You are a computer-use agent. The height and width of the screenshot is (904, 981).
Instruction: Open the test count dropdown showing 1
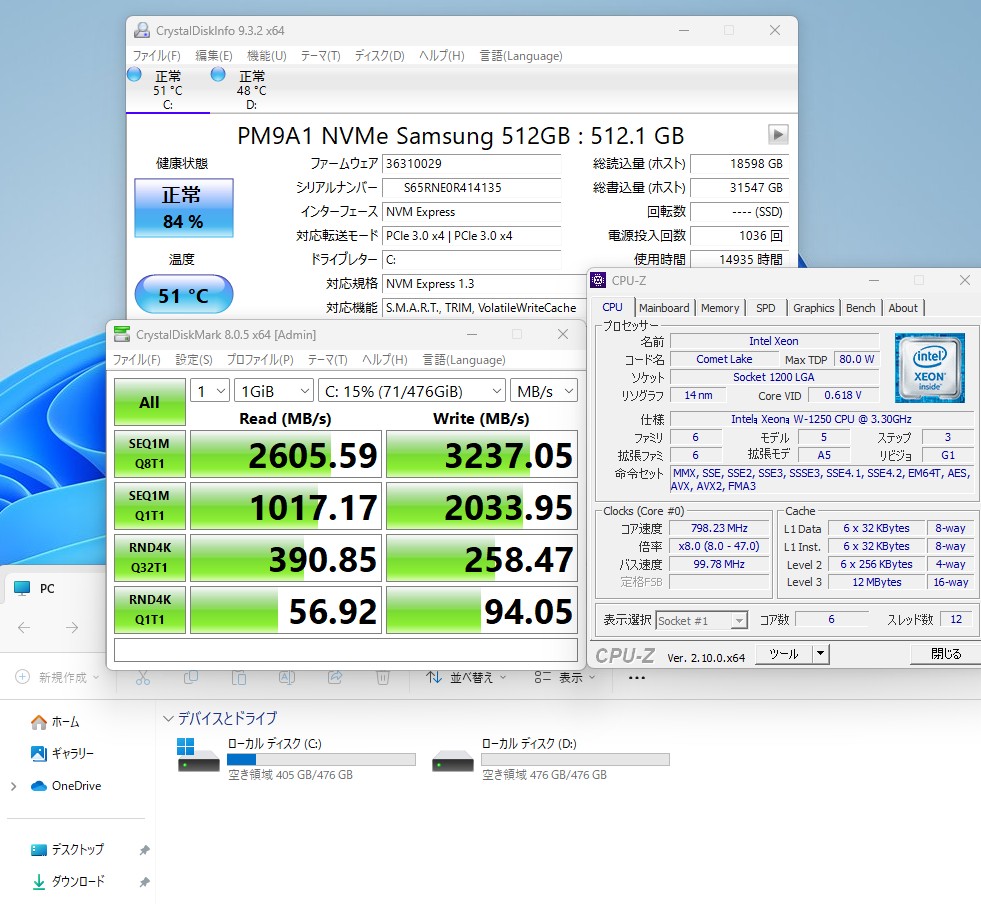[x=210, y=392]
